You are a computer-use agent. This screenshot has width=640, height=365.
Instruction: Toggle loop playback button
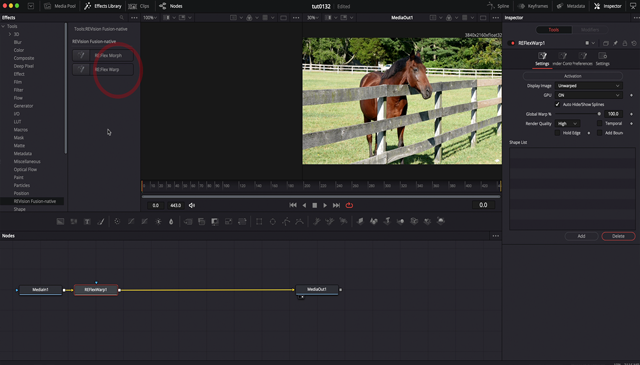(349, 205)
